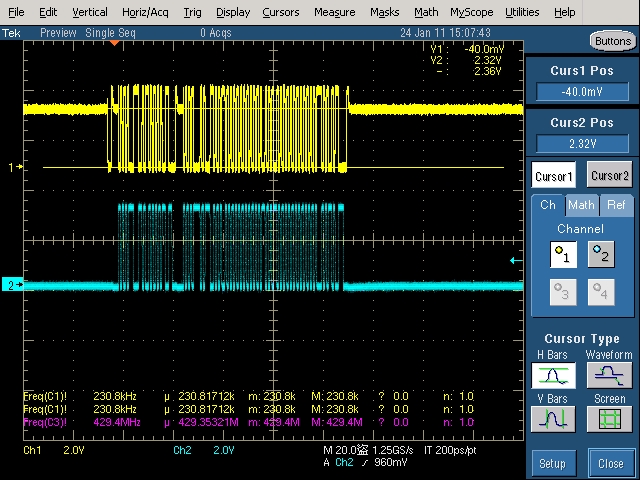Select disabled Channel 3 source button
The height and width of the screenshot is (480, 640).
[563, 292]
